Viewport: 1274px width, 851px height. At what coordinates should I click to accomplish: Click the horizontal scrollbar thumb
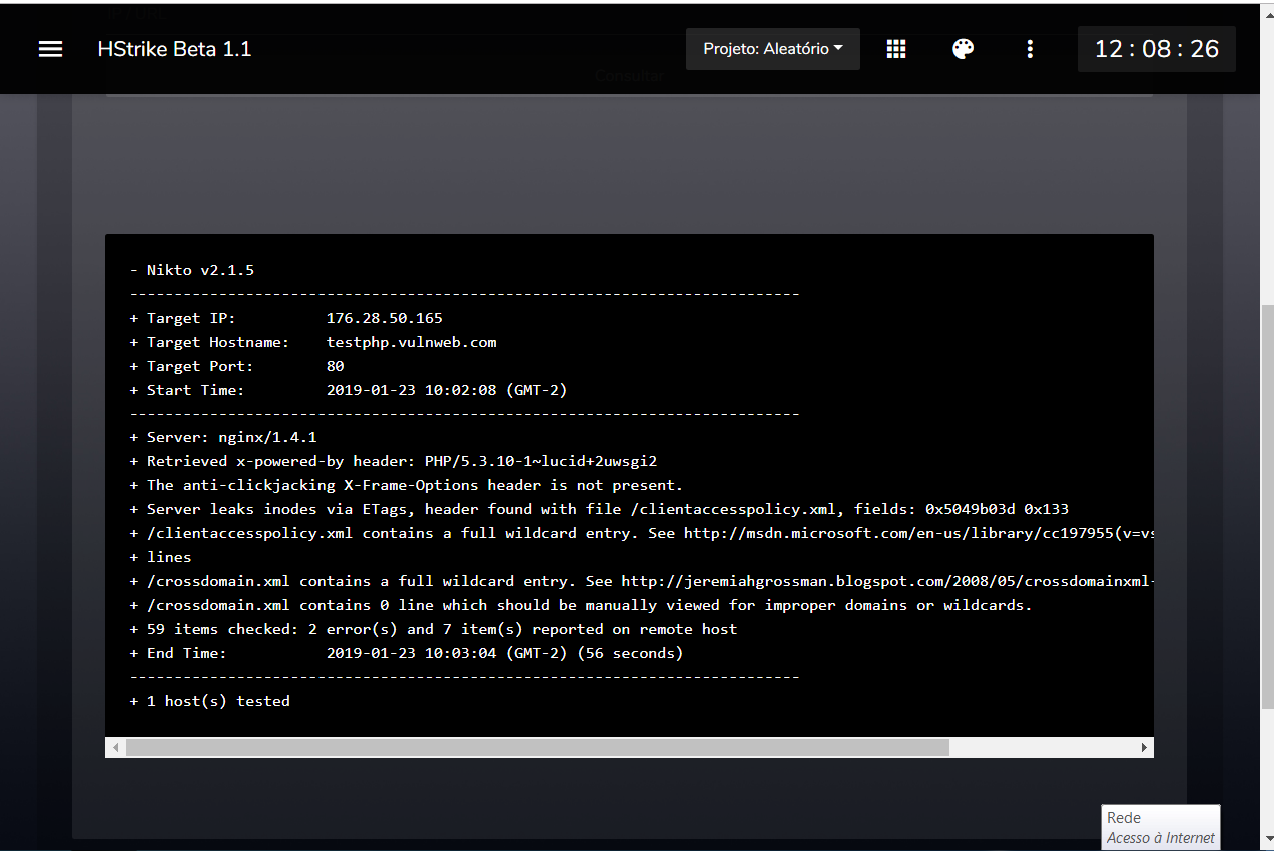tap(537, 748)
